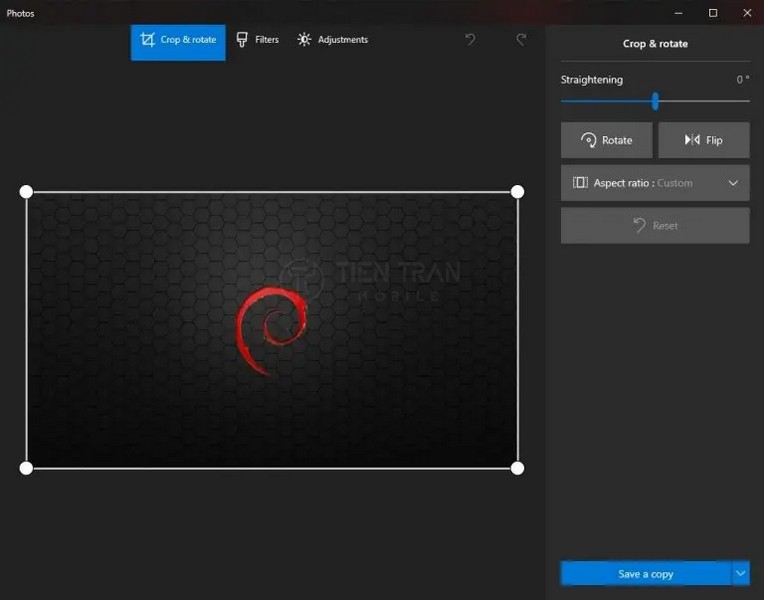Click Save a copy
This screenshot has height=600, width=764.
click(x=645, y=573)
